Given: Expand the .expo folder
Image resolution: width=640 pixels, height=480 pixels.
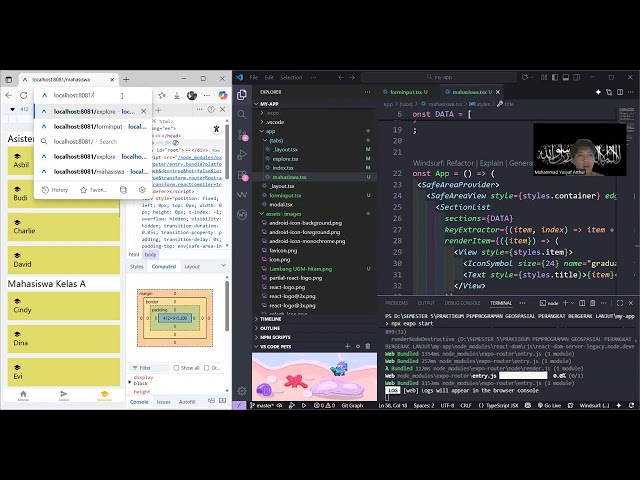Looking at the screenshot, I should coord(314,113).
